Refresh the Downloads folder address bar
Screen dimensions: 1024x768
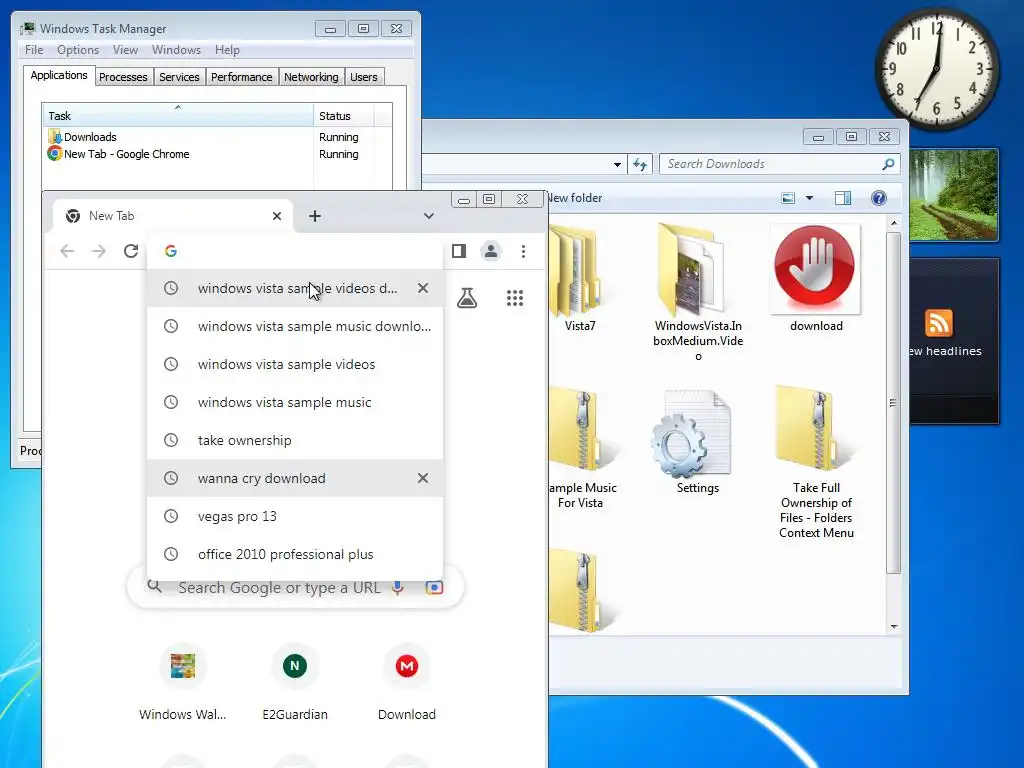[x=640, y=164]
